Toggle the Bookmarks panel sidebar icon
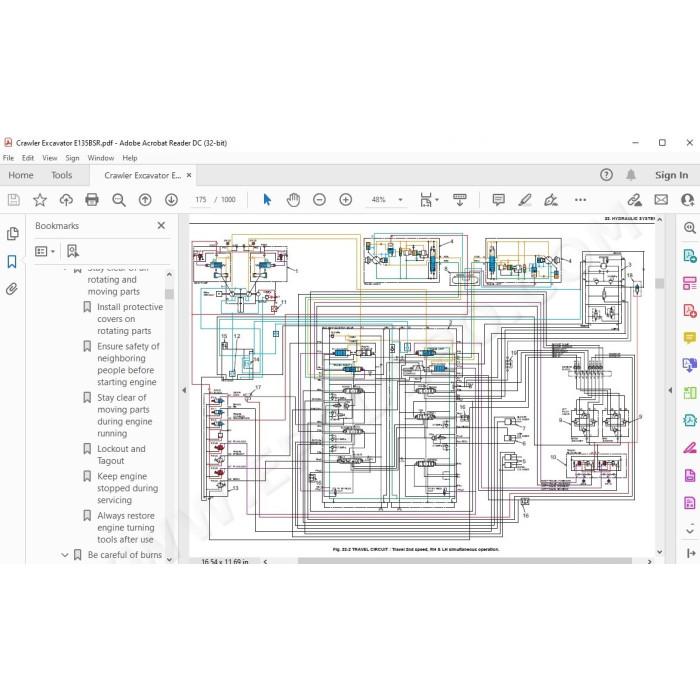Viewport: 700px width, 700px height. tap(12, 262)
